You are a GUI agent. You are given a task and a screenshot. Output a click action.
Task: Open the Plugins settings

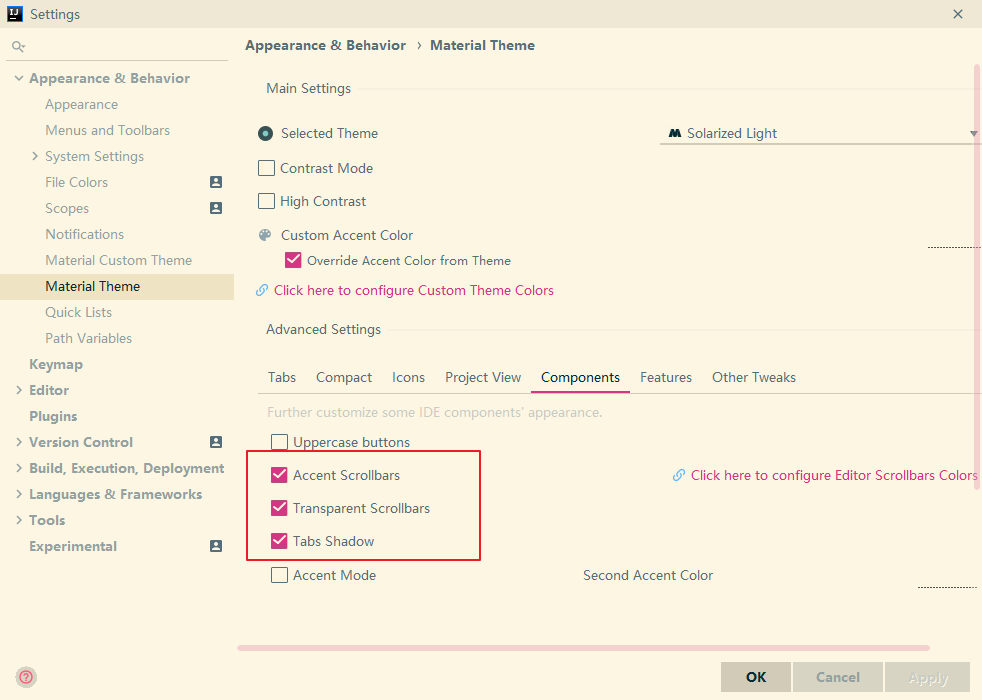tap(53, 416)
